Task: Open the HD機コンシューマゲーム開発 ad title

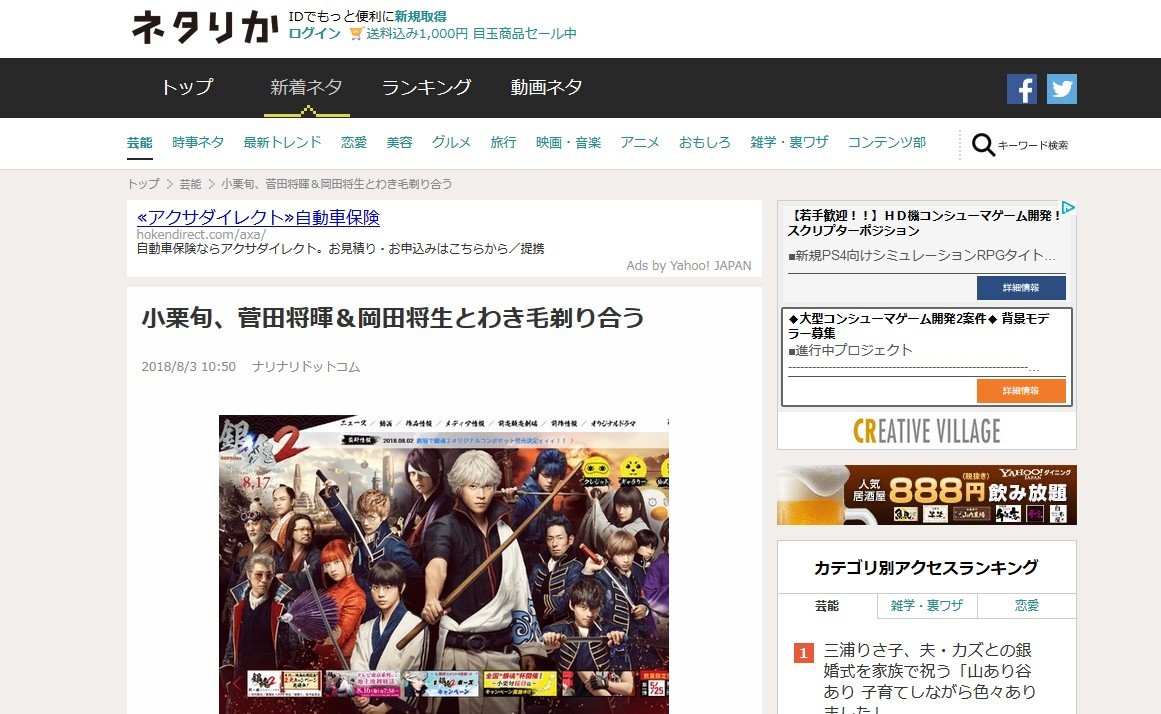Action: [924, 223]
